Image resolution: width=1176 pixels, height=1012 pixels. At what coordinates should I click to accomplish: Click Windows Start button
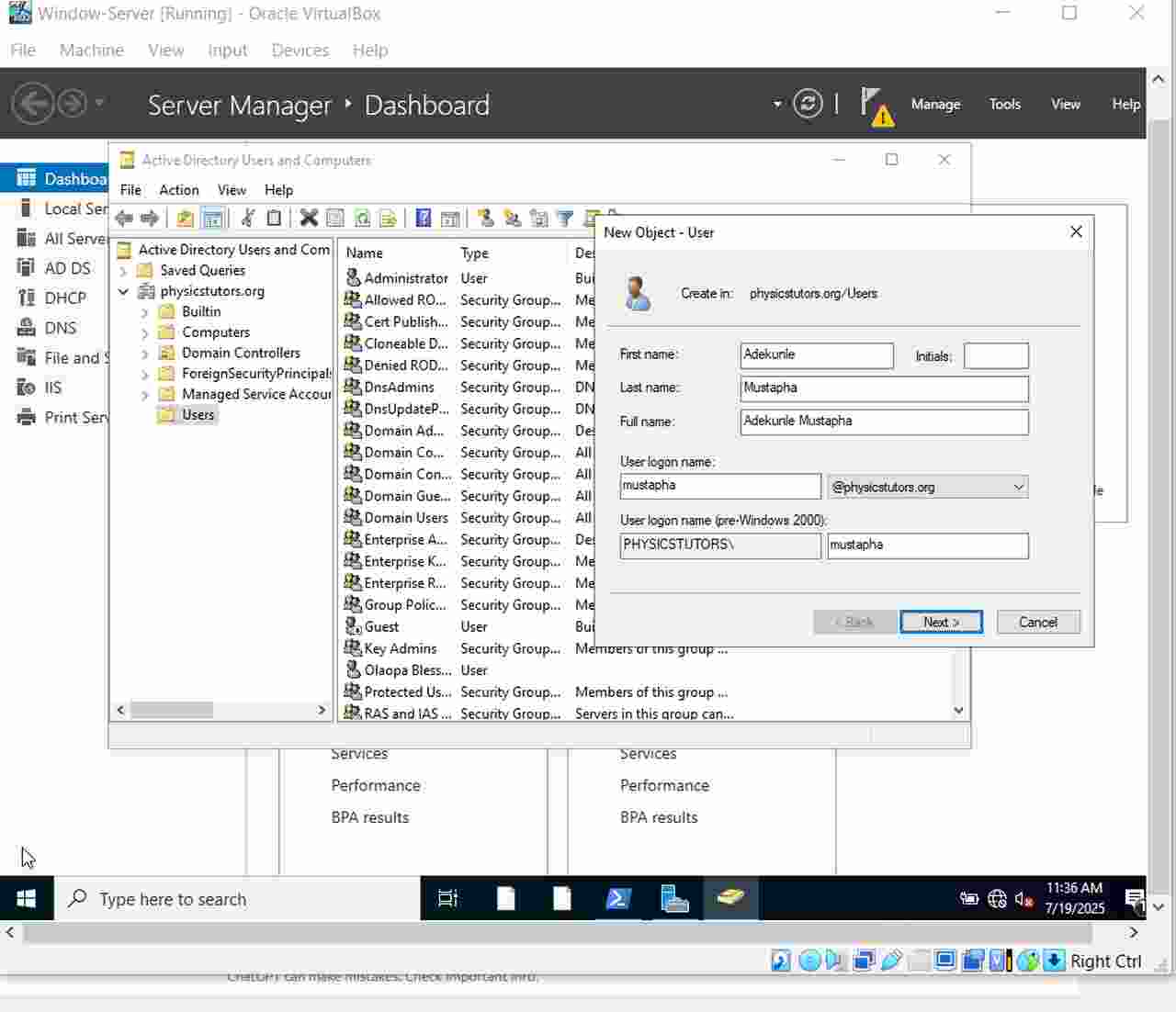(x=26, y=898)
